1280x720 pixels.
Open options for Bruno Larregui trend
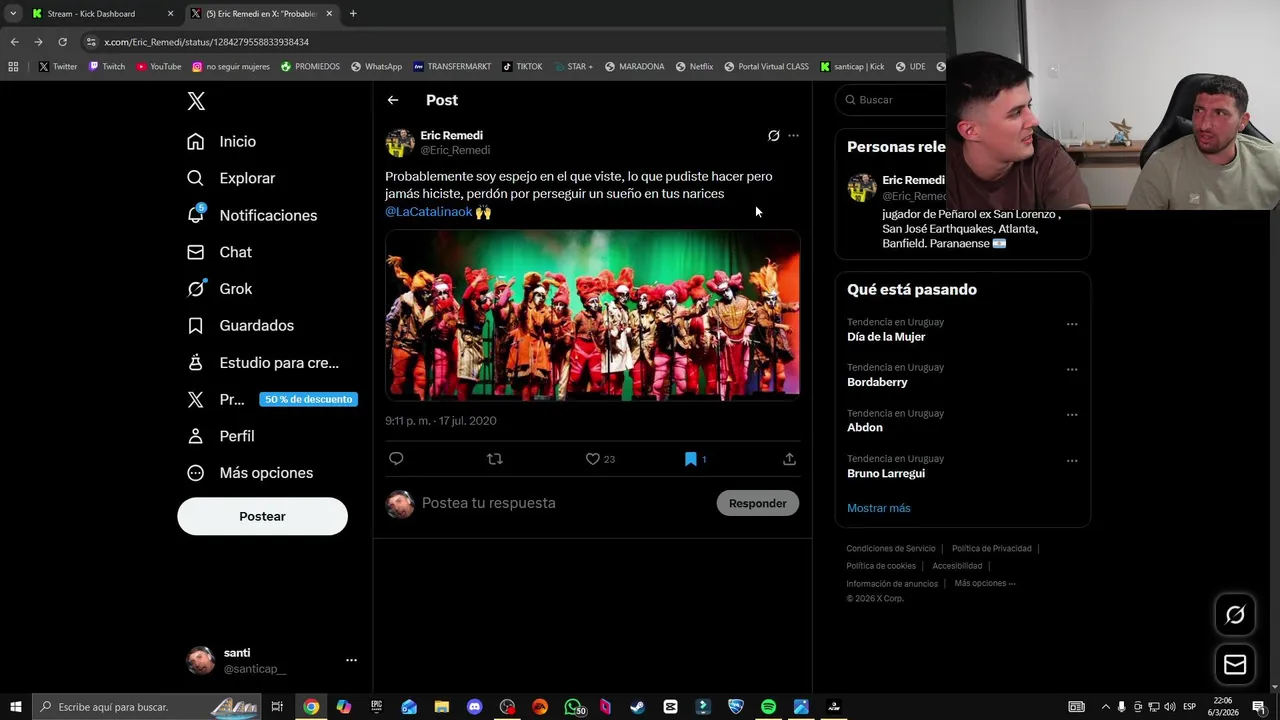pos(1072,461)
